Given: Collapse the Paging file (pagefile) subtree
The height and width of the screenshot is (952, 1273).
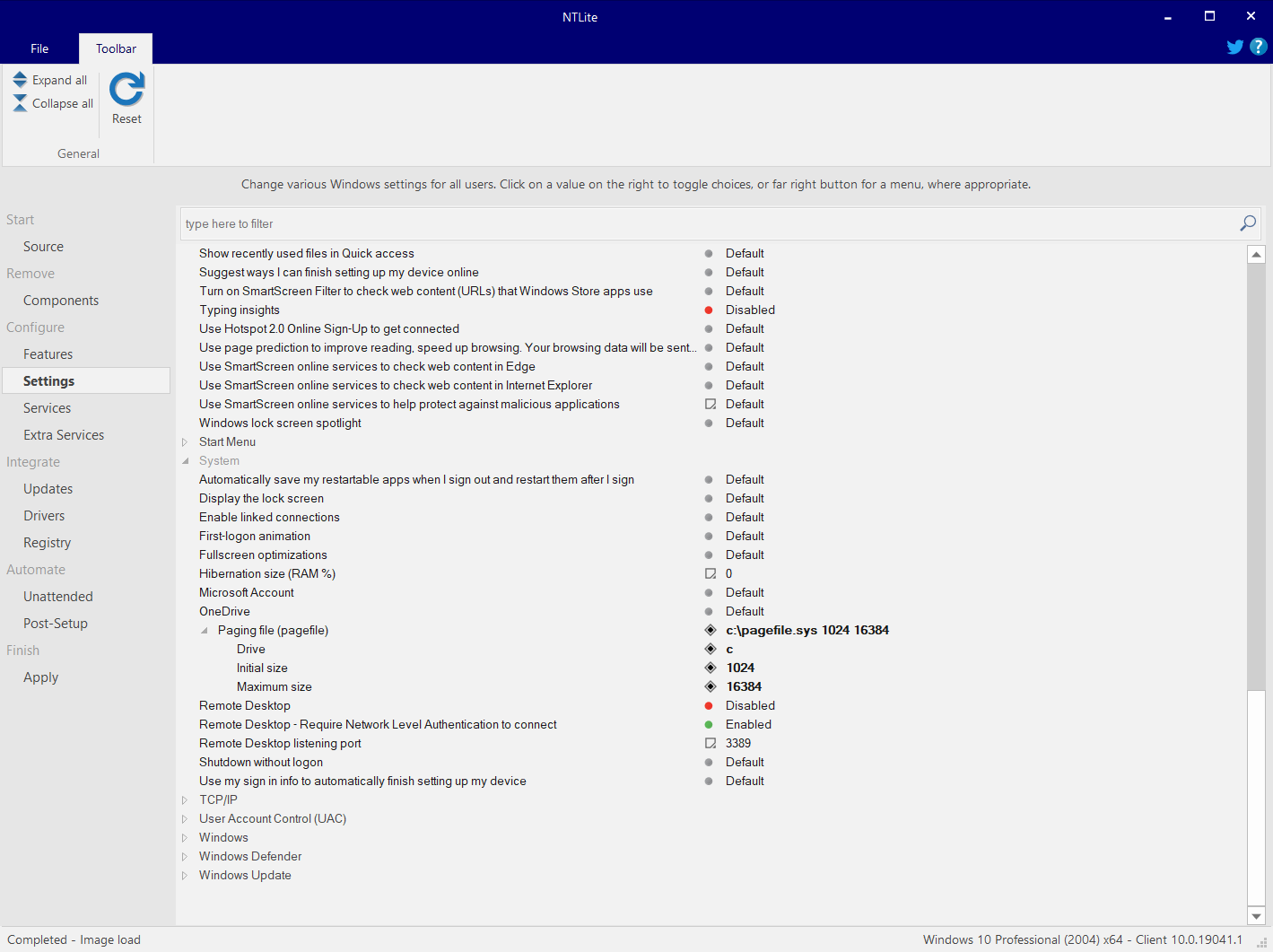Looking at the screenshot, I should [204, 631].
